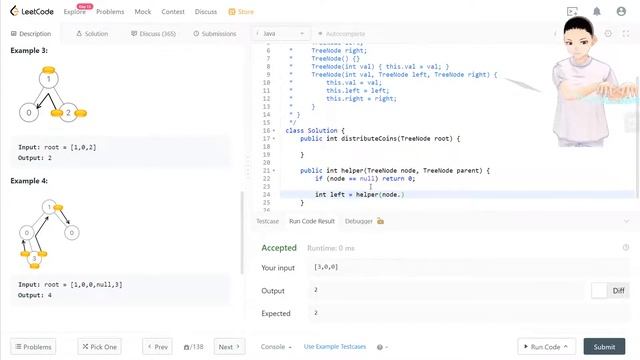Screen dimensions: 640x360
Task: Collapse the console panel chevron
Action: tap(626, 221)
